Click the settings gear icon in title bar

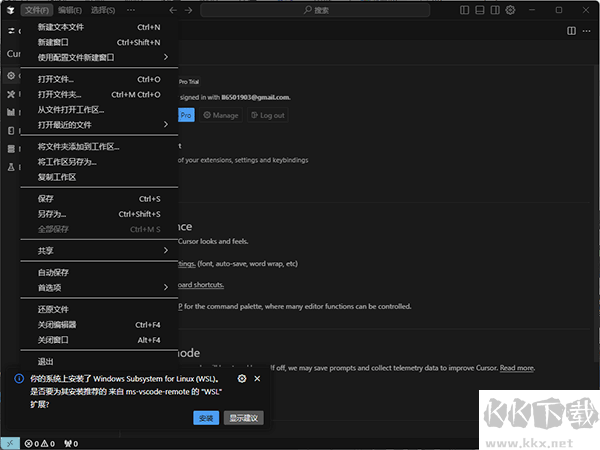pos(510,10)
